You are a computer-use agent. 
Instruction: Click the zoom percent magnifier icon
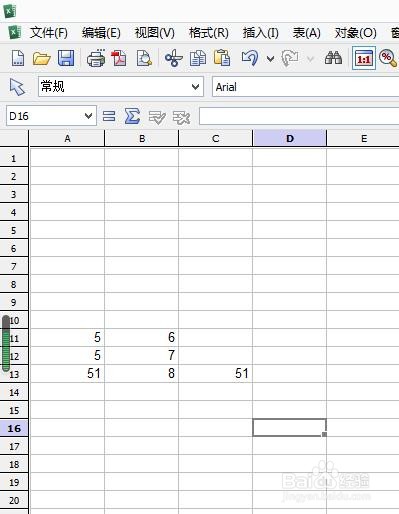coord(388,58)
